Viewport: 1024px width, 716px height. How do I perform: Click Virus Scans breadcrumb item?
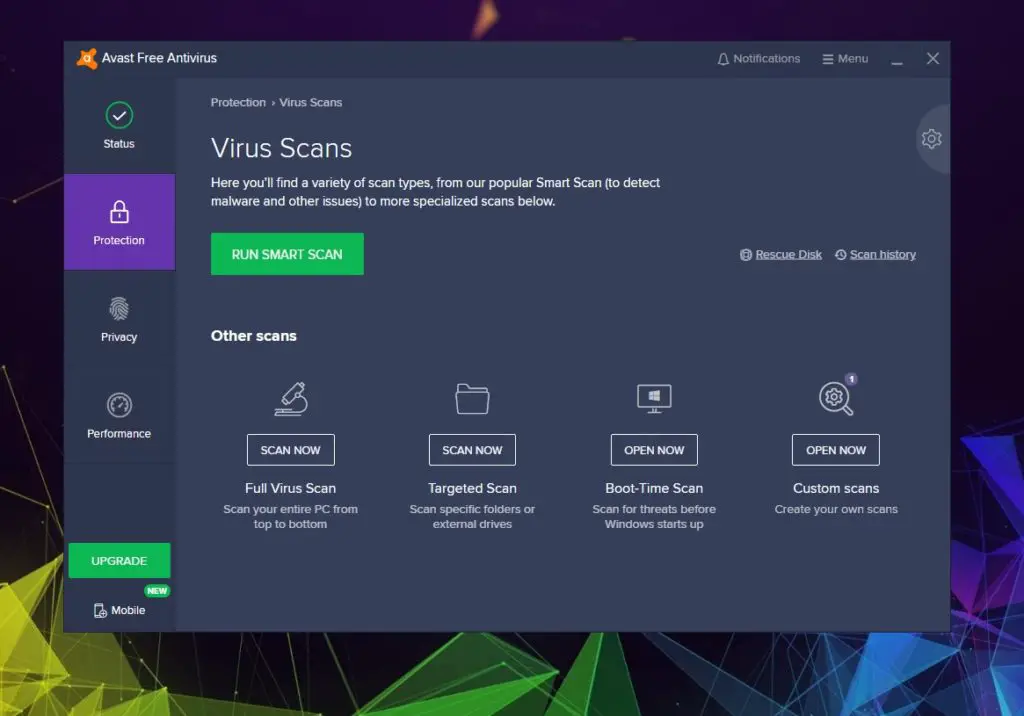point(311,103)
